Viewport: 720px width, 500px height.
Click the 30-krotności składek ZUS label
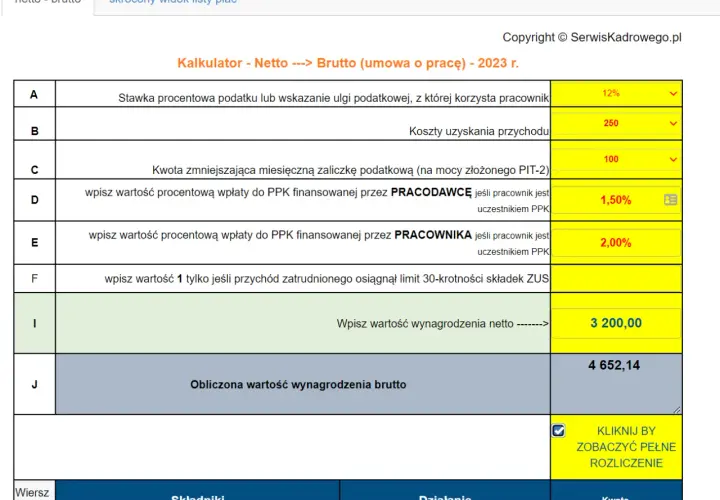coord(326,279)
